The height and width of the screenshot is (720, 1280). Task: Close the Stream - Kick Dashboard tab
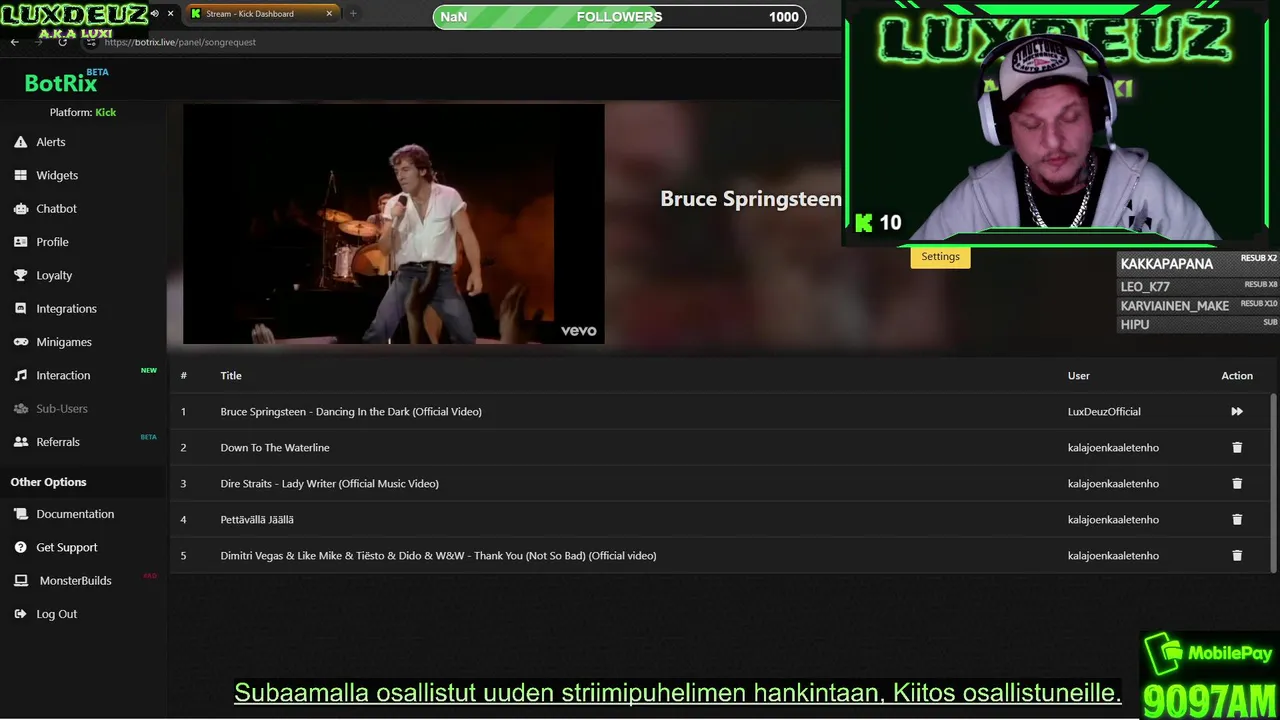tap(329, 14)
